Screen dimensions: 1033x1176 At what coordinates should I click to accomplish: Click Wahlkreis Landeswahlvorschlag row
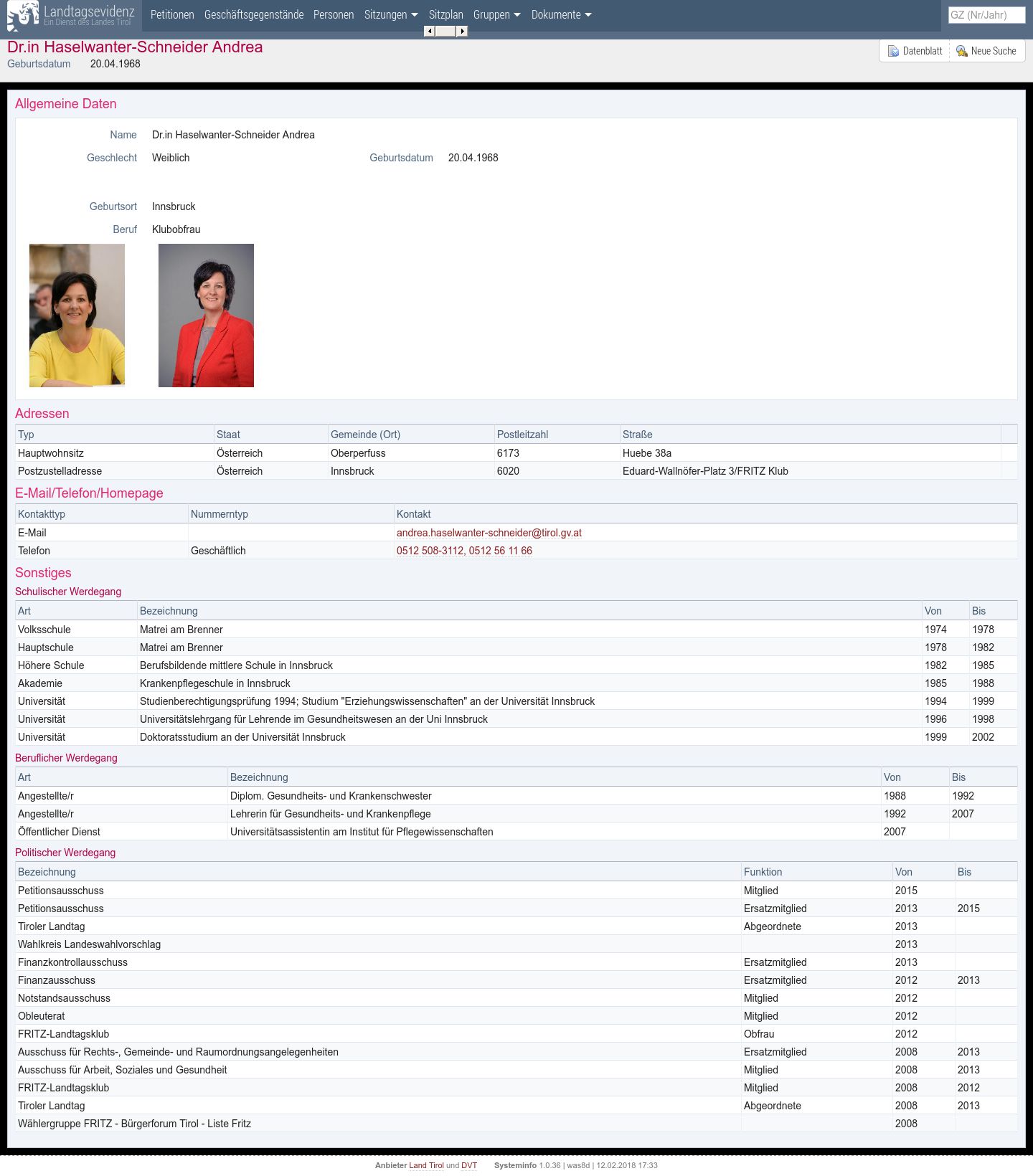[x=516, y=944]
